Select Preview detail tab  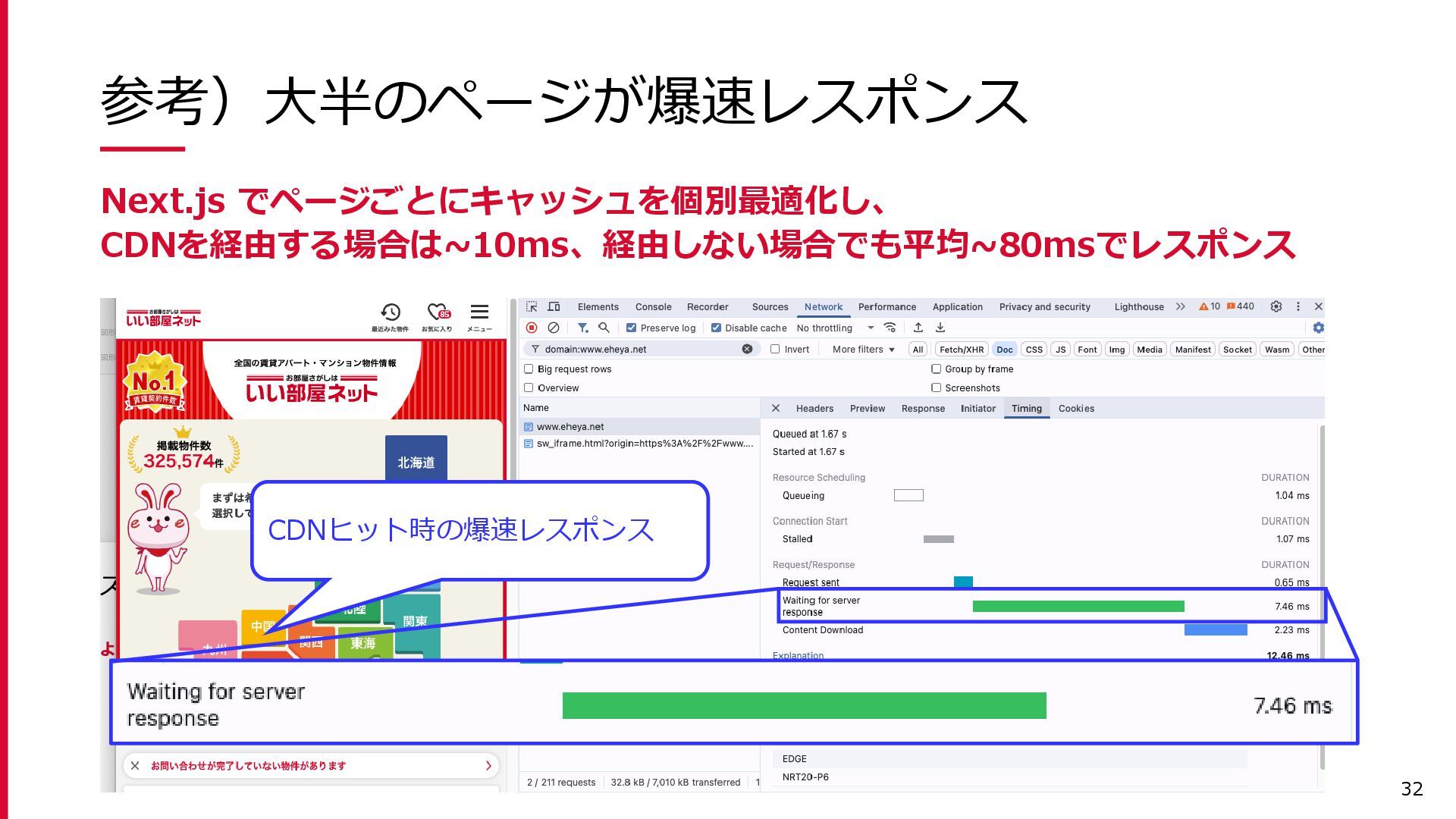pyautogui.click(x=867, y=408)
